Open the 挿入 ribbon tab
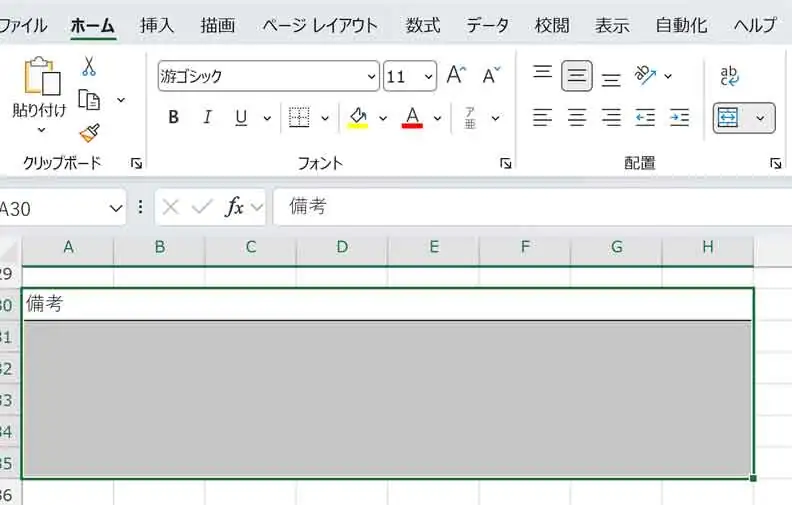This screenshot has width=792, height=505. (157, 25)
